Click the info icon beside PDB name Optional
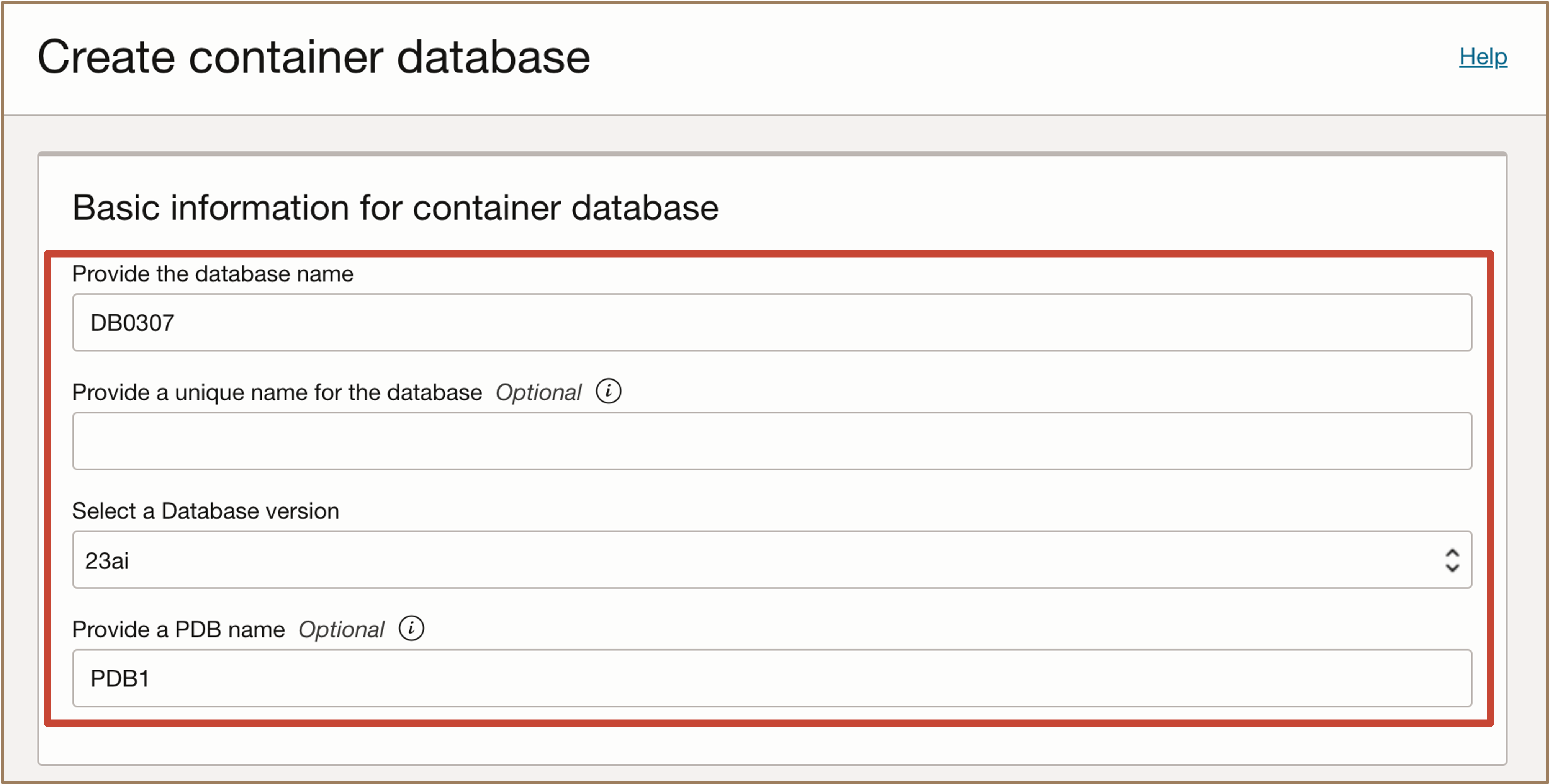 coord(412,628)
